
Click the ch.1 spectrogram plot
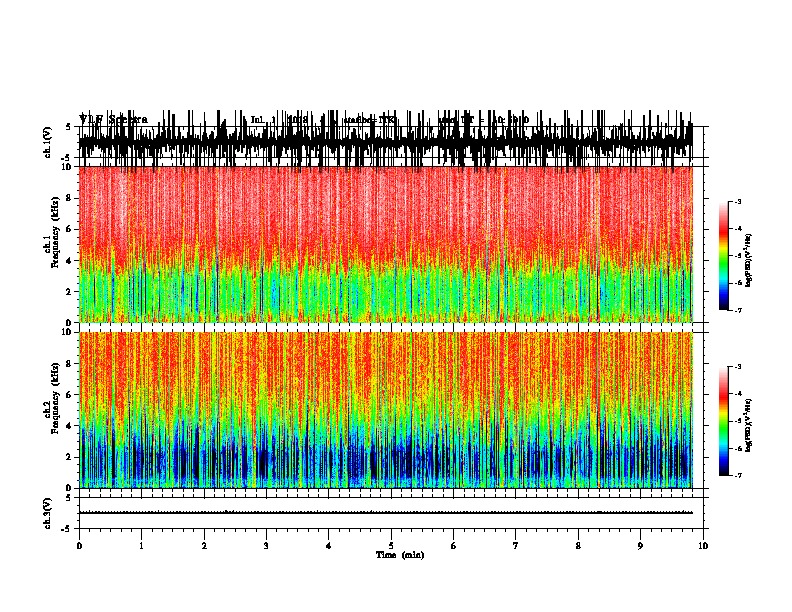coord(386,244)
